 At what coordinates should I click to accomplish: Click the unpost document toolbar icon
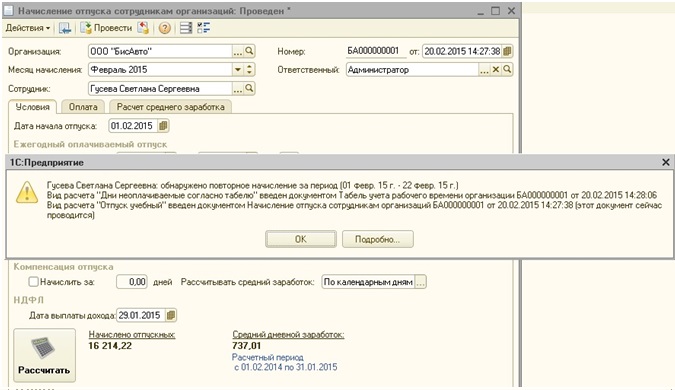[143, 28]
